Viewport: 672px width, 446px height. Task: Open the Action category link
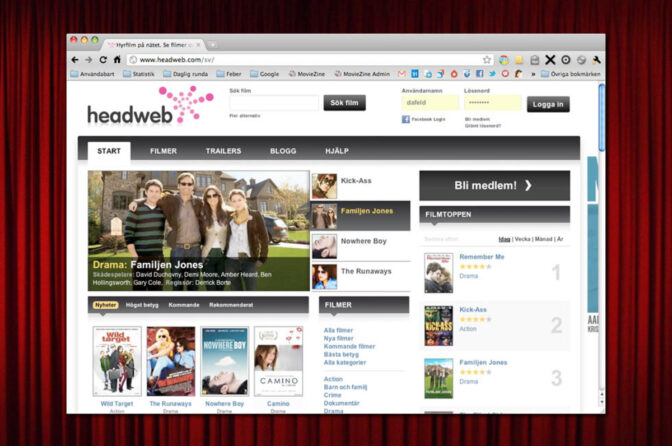pos(333,379)
